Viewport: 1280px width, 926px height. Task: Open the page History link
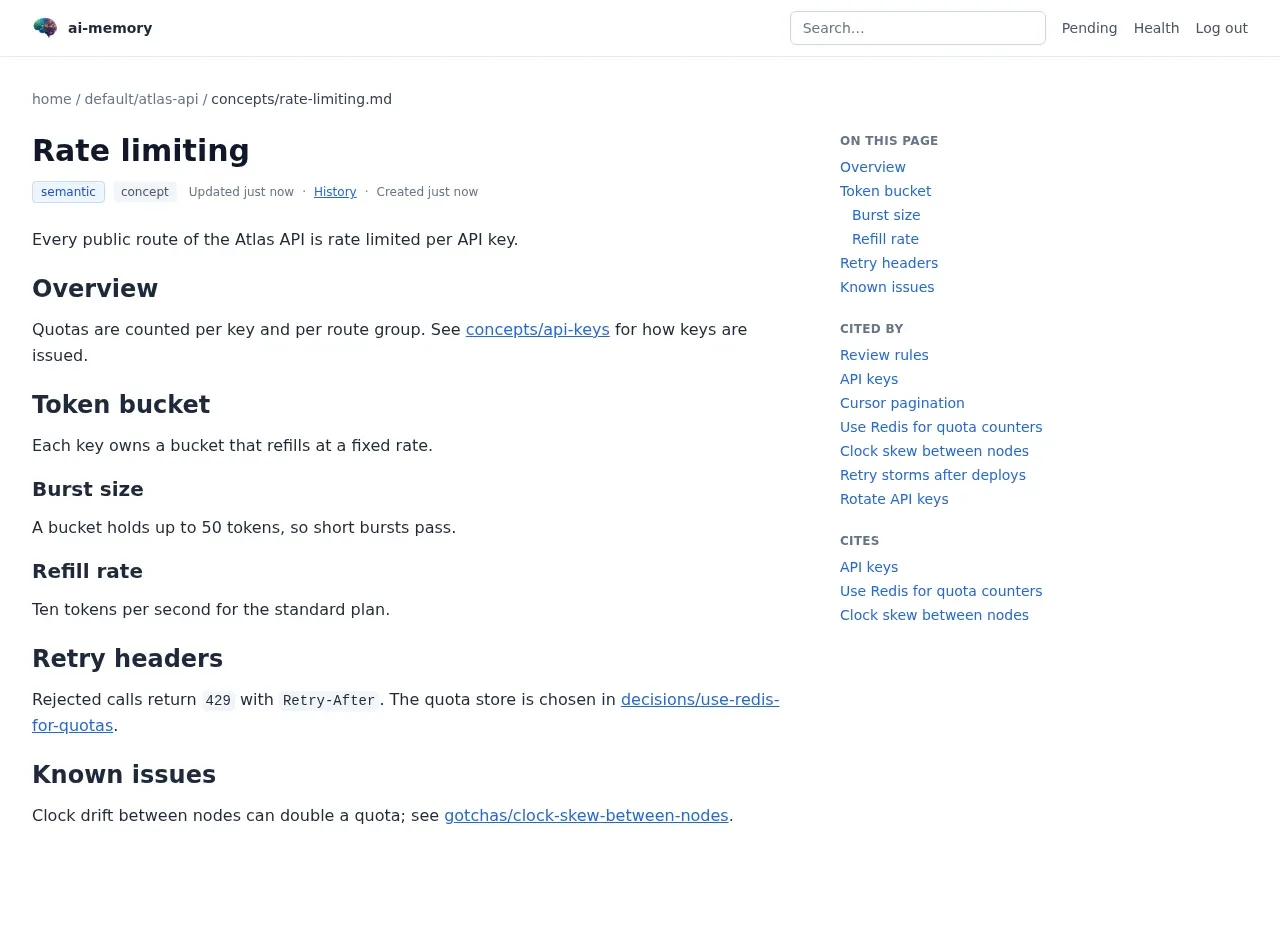(335, 192)
